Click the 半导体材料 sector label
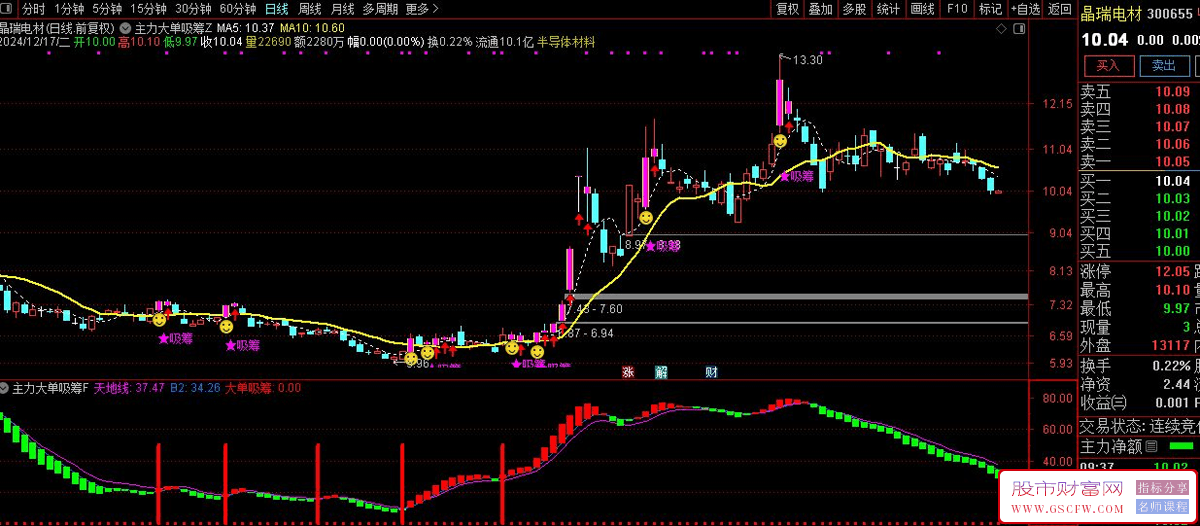 pyautogui.click(x=566, y=43)
